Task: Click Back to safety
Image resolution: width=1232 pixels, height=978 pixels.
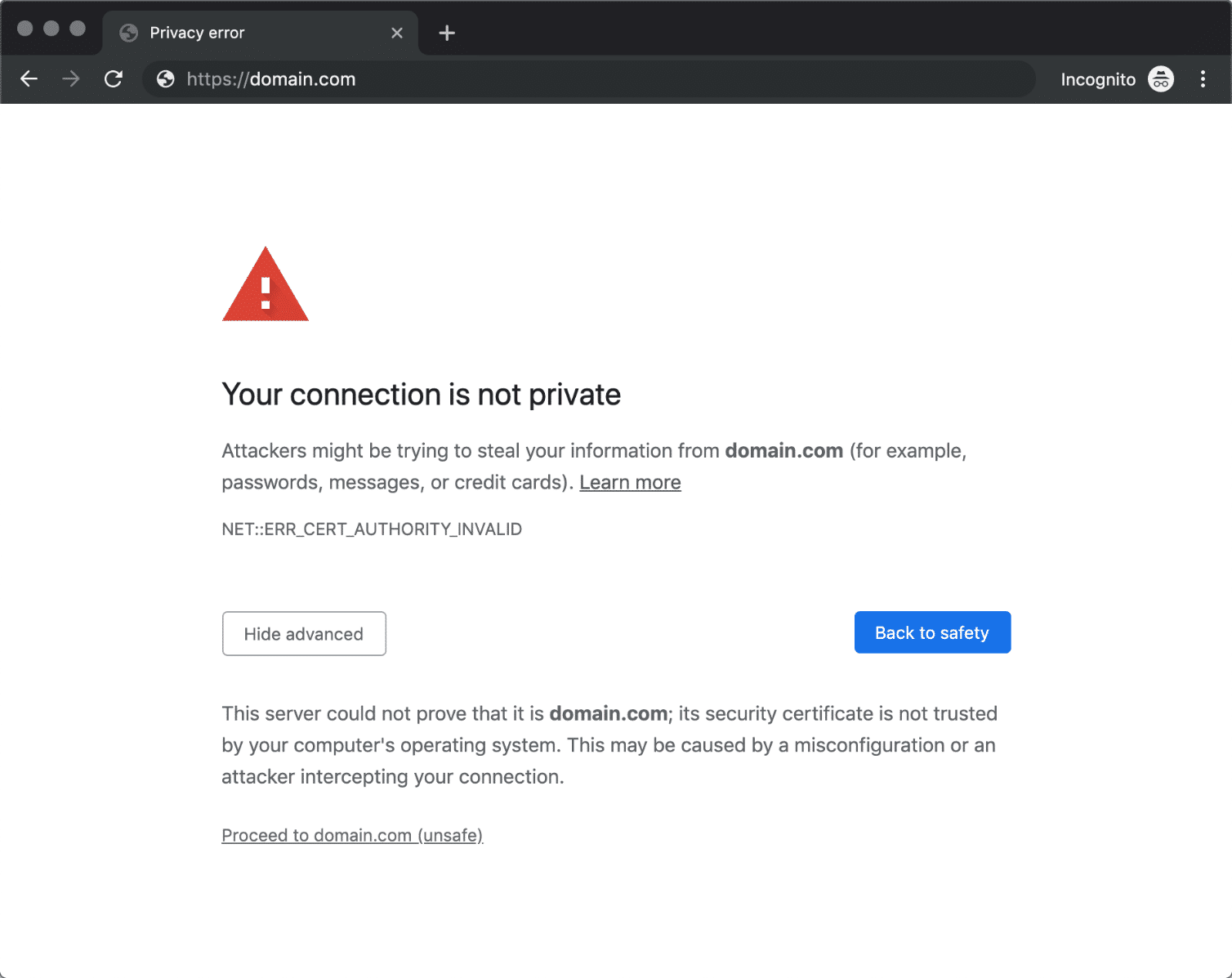Action: [x=932, y=632]
